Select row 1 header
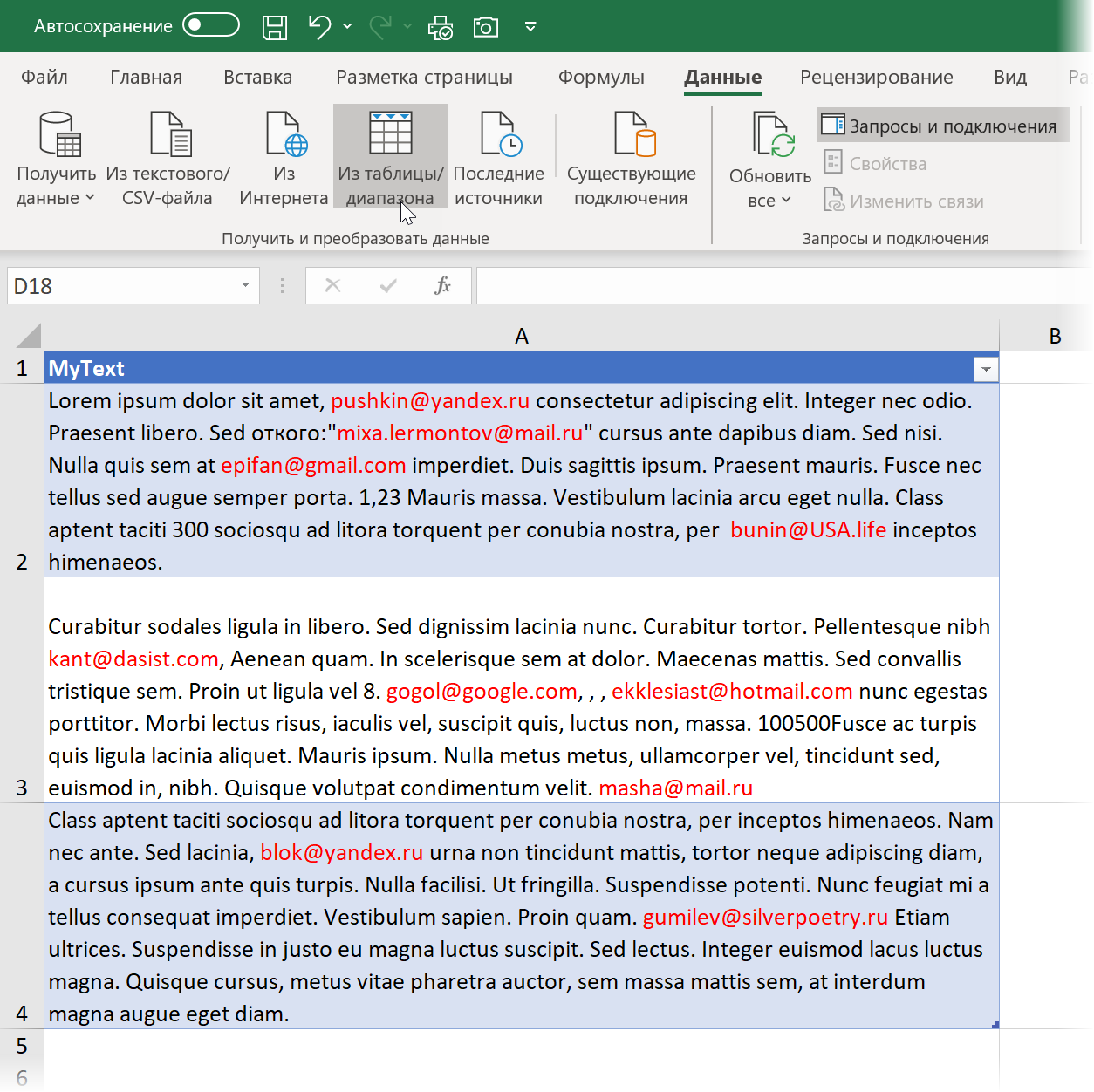The height and width of the screenshot is (1092, 1094). click(x=22, y=368)
